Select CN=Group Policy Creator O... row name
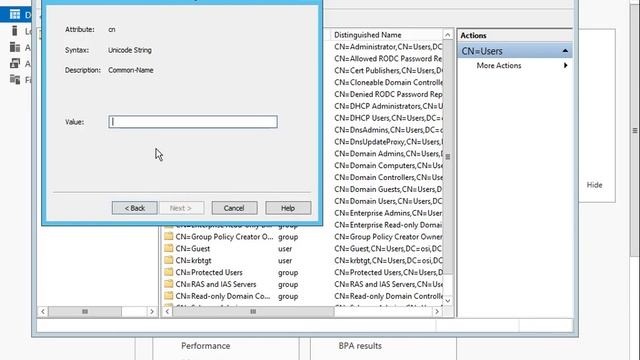The height and width of the screenshot is (360, 640). [x=224, y=236]
